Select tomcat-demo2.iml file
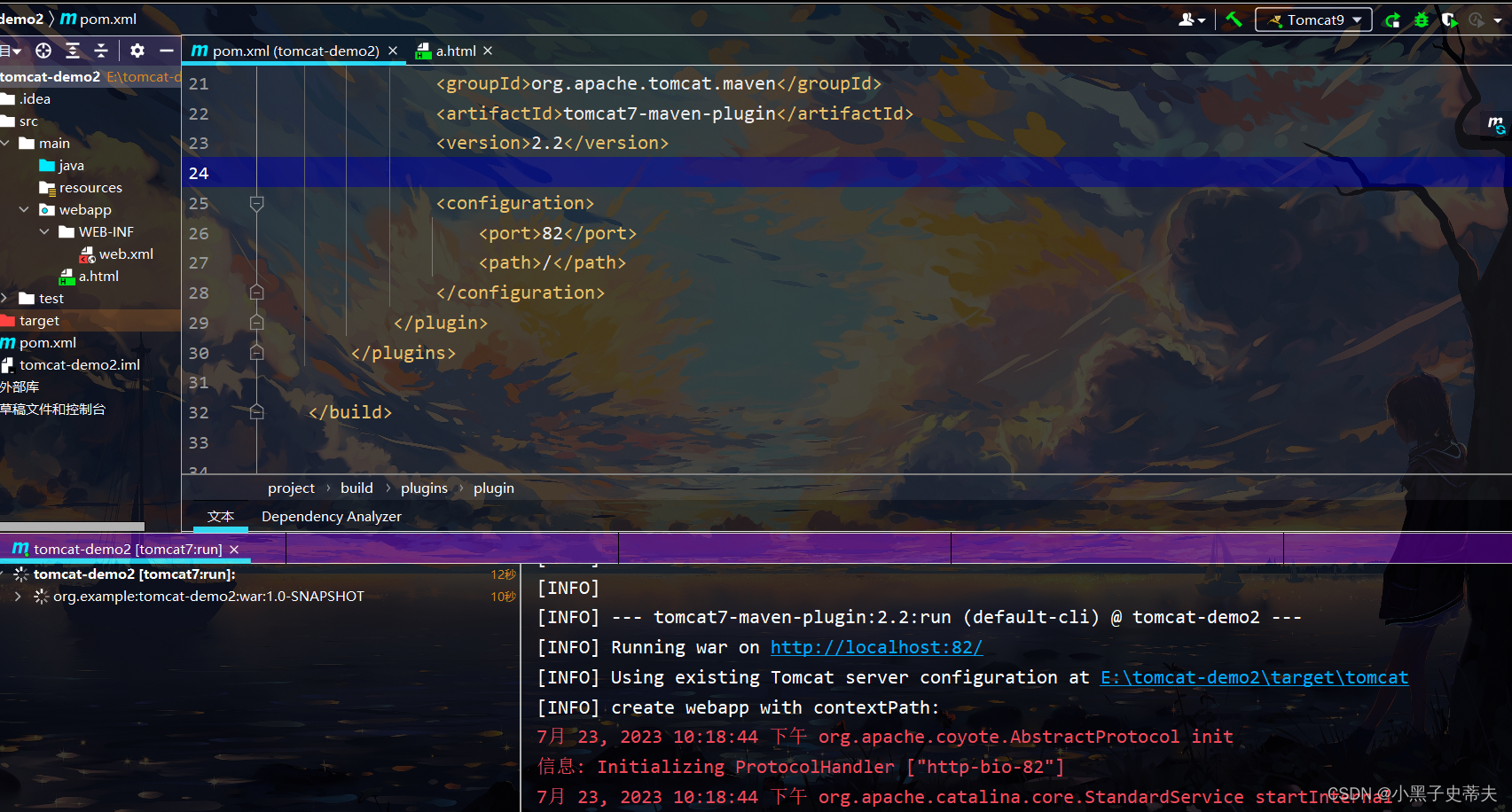 pos(71,364)
